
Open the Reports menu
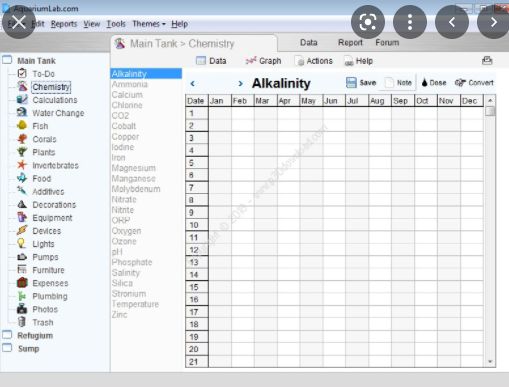pyautogui.click(x=64, y=24)
